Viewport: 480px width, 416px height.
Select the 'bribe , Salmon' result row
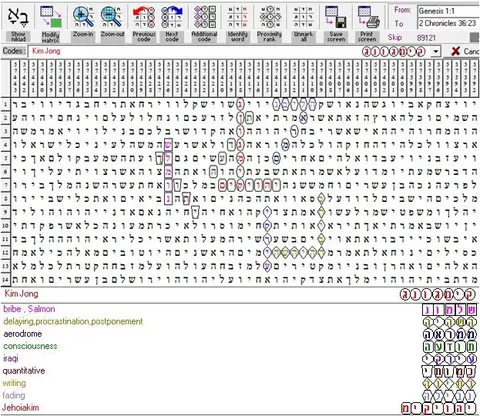pos(240,309)
